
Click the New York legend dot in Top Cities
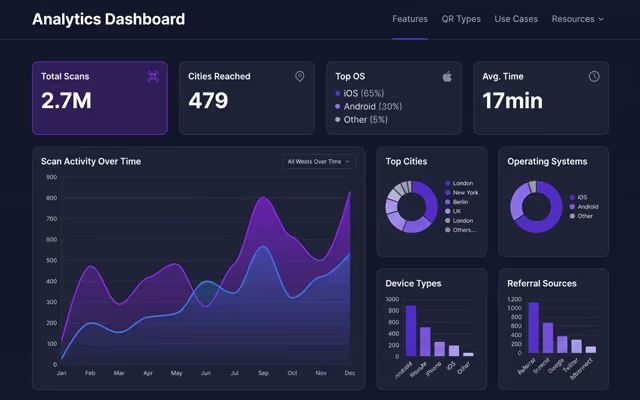pos(448,193)
